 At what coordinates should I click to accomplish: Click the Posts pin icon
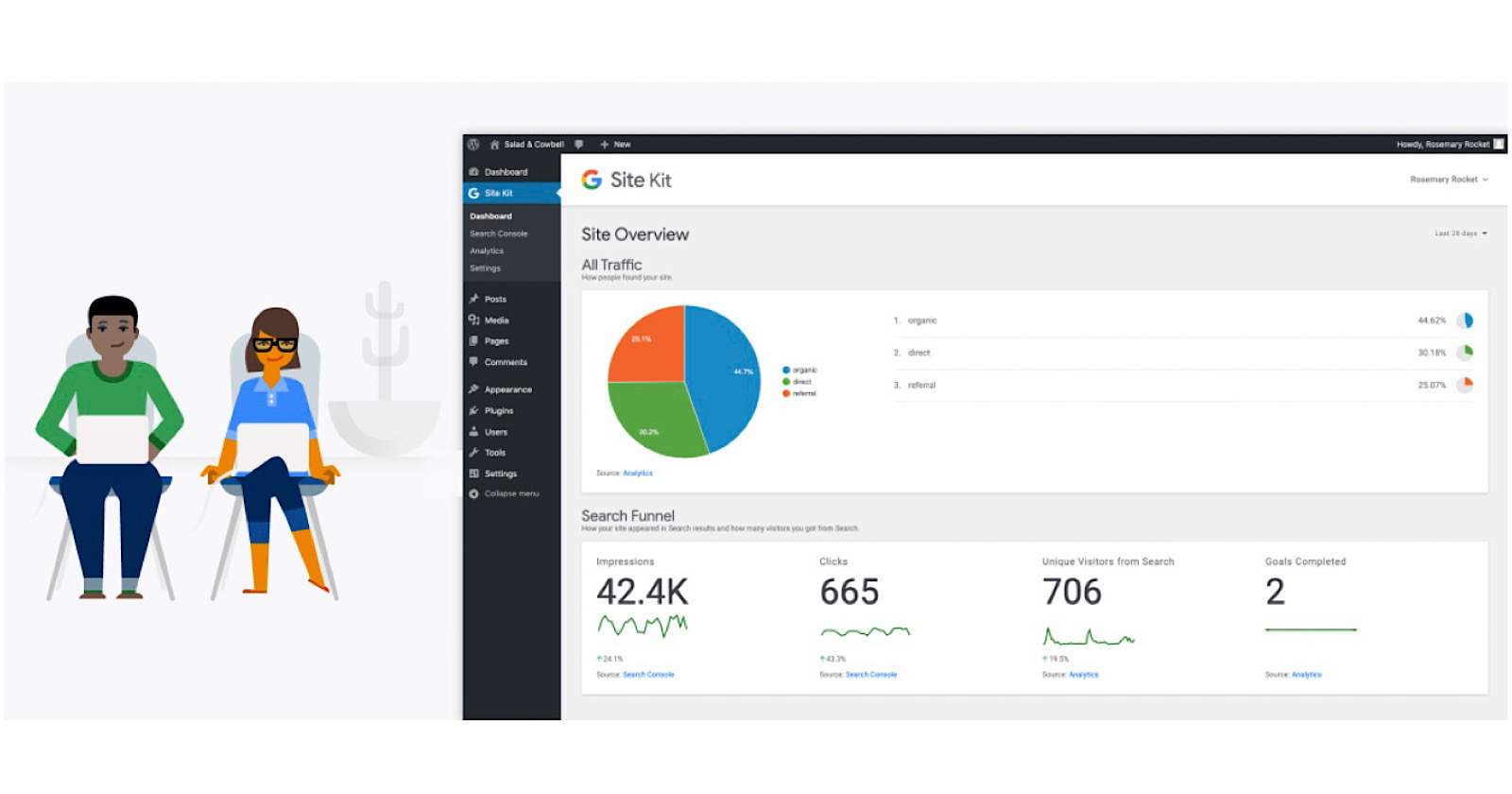(473, 299)
